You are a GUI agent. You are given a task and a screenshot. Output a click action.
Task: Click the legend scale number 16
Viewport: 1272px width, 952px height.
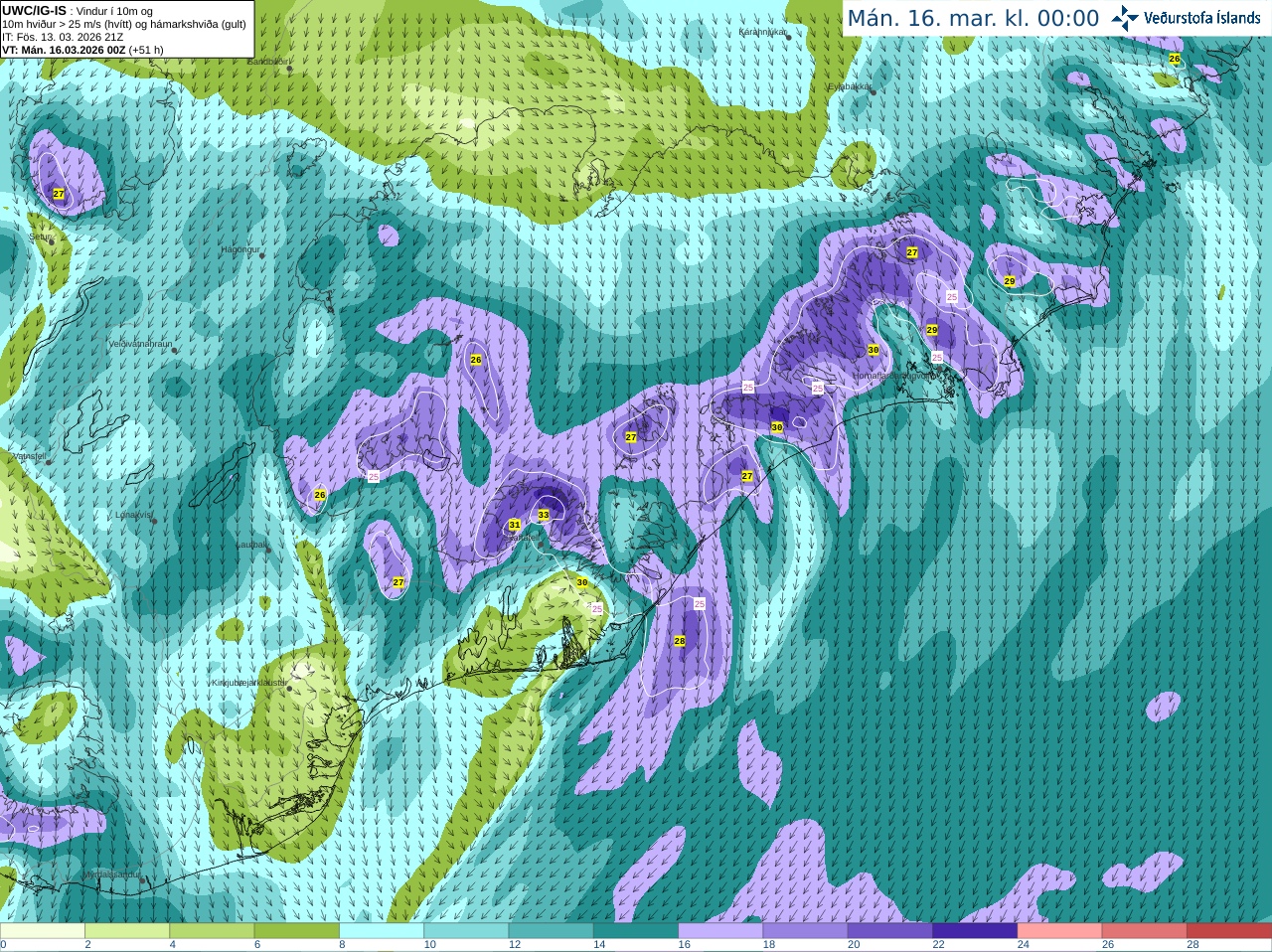click(684, 945)
